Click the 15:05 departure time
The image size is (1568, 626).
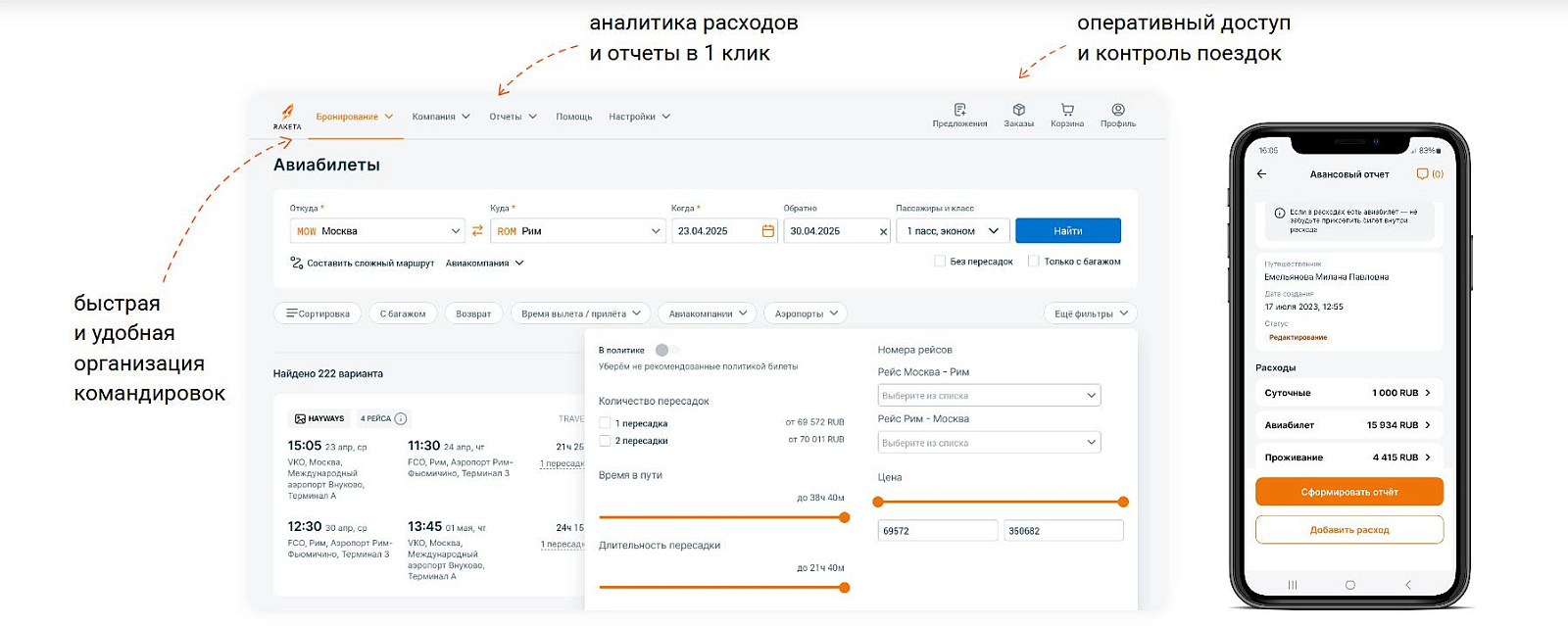(305, 446)
